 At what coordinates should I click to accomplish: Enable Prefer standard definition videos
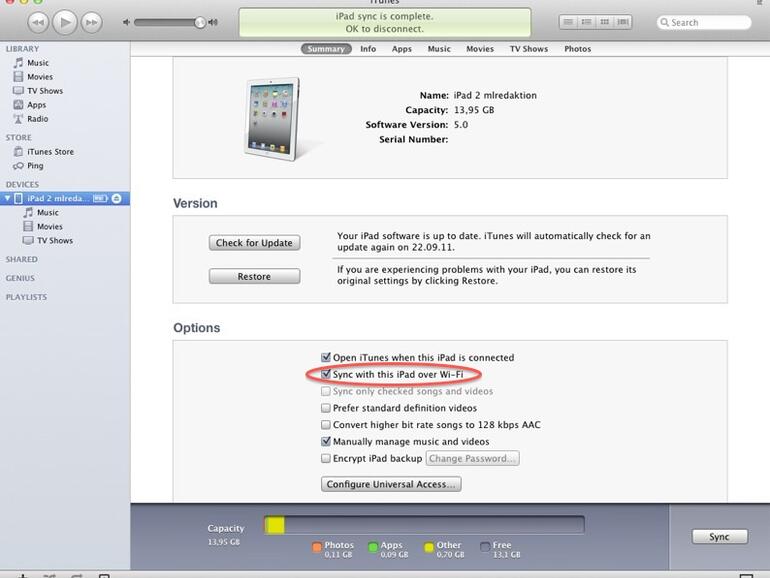326,408
